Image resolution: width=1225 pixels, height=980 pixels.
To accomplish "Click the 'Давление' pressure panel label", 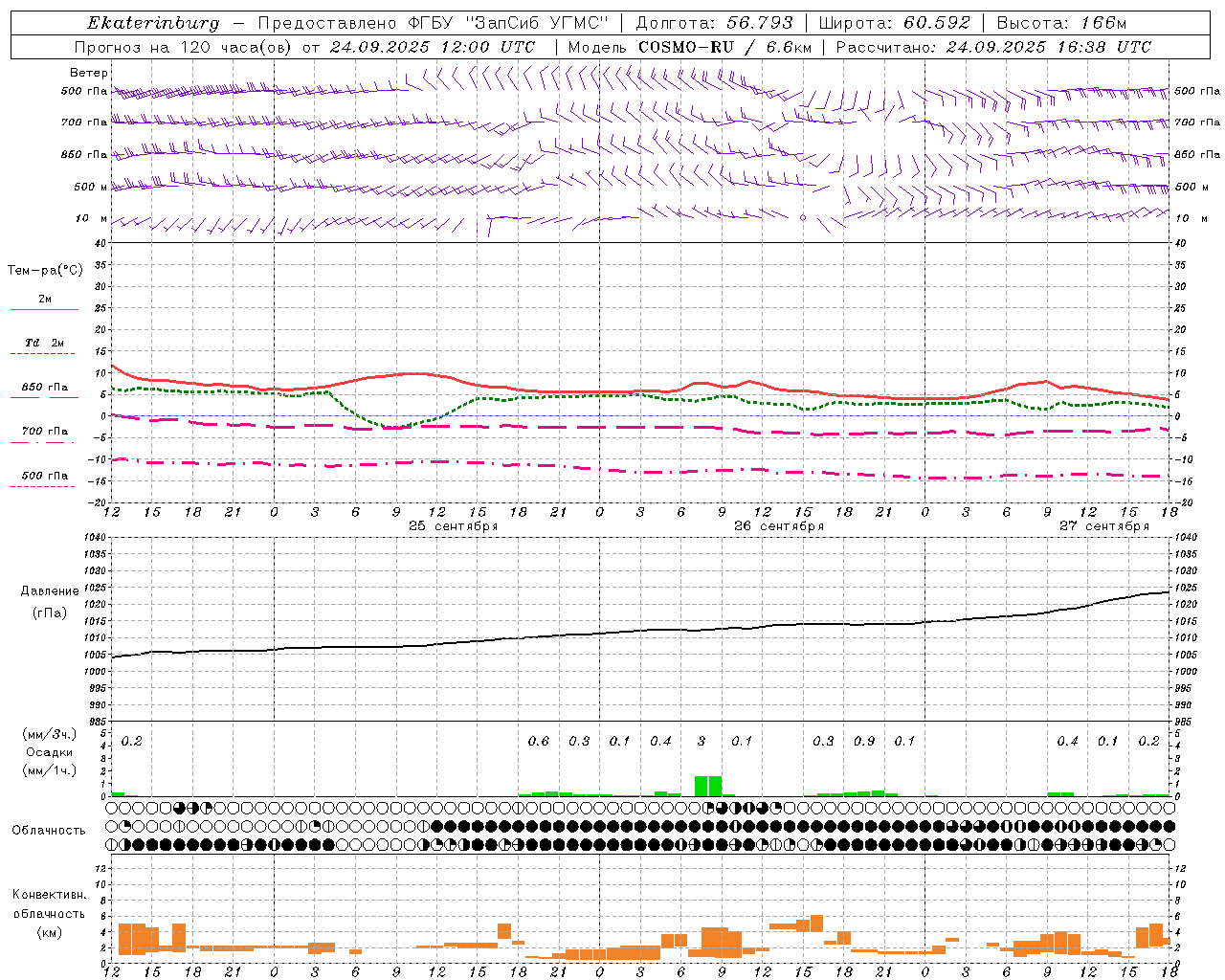I will pyautogui.click(x=50, y=591).
